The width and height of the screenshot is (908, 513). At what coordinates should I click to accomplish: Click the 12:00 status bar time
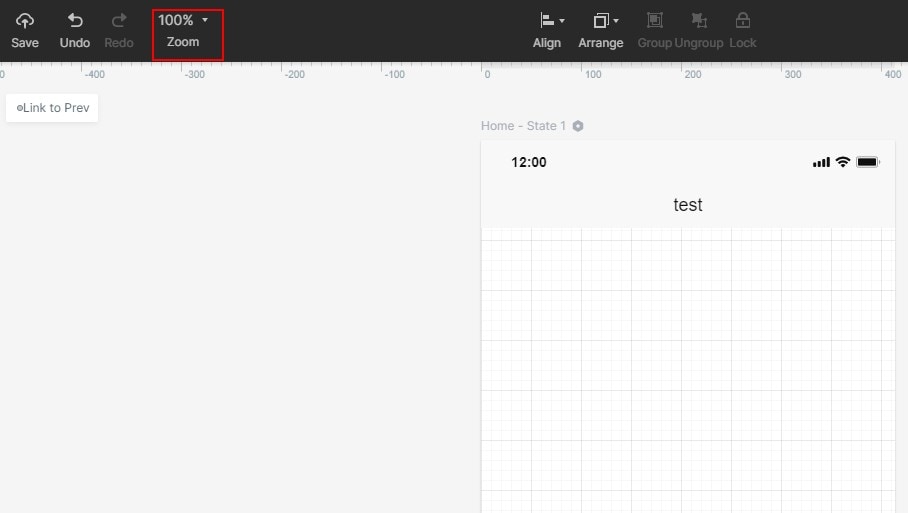coord(529,162)
